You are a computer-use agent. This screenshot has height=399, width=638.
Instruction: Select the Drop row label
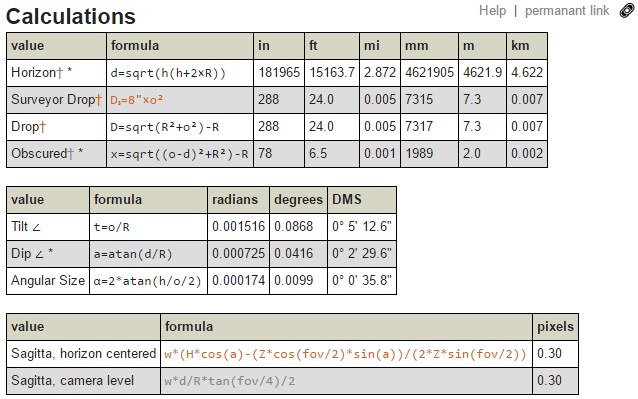(28, 126)
